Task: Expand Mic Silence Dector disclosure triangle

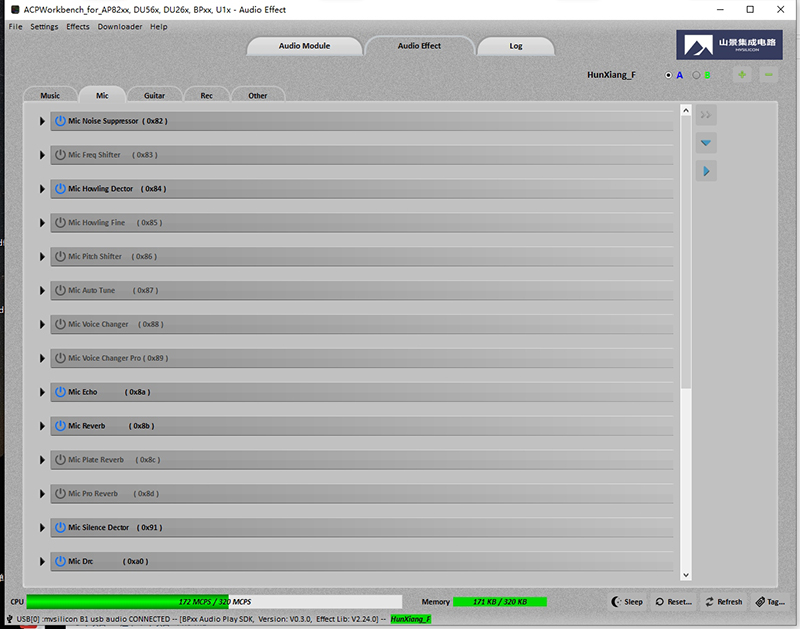Action: pos(42,528)
